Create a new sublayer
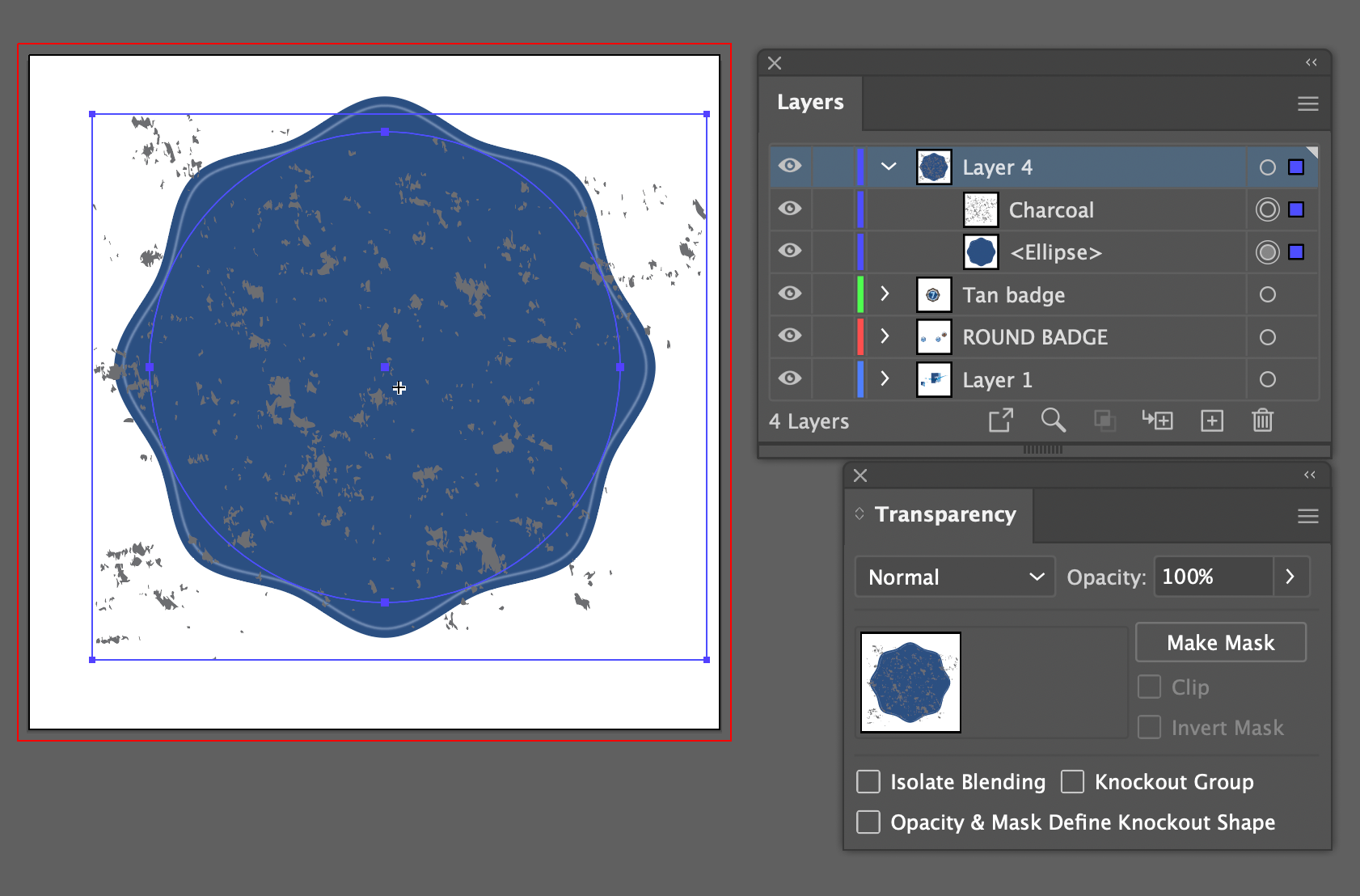The height and width of the screenshot is (896, 1360). click(x=1158, y=421)
